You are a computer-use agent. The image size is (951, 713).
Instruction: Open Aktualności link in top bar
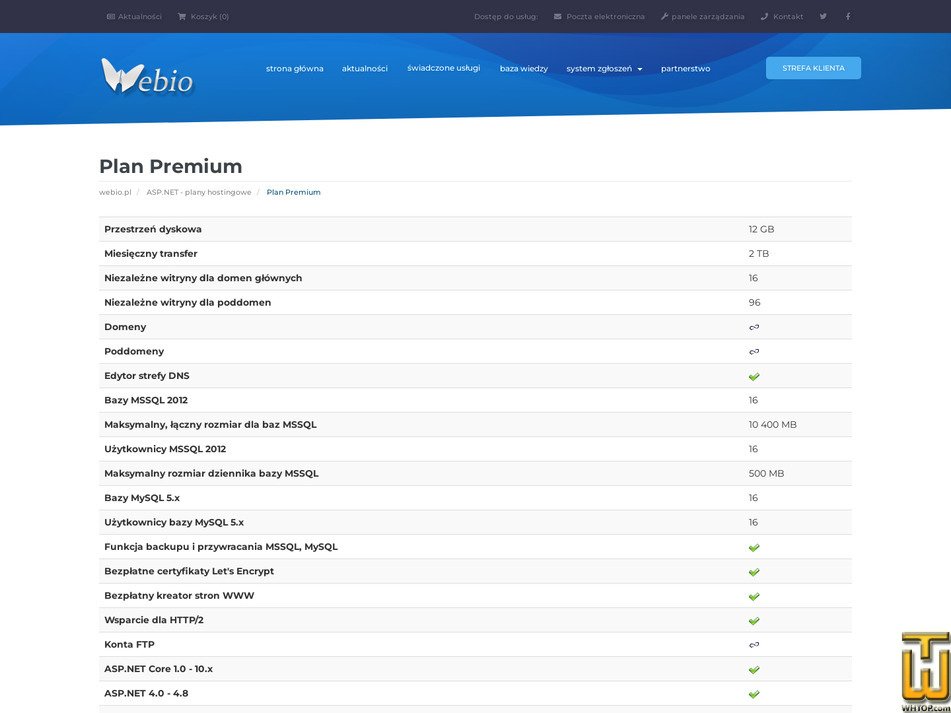pos(134,16)
